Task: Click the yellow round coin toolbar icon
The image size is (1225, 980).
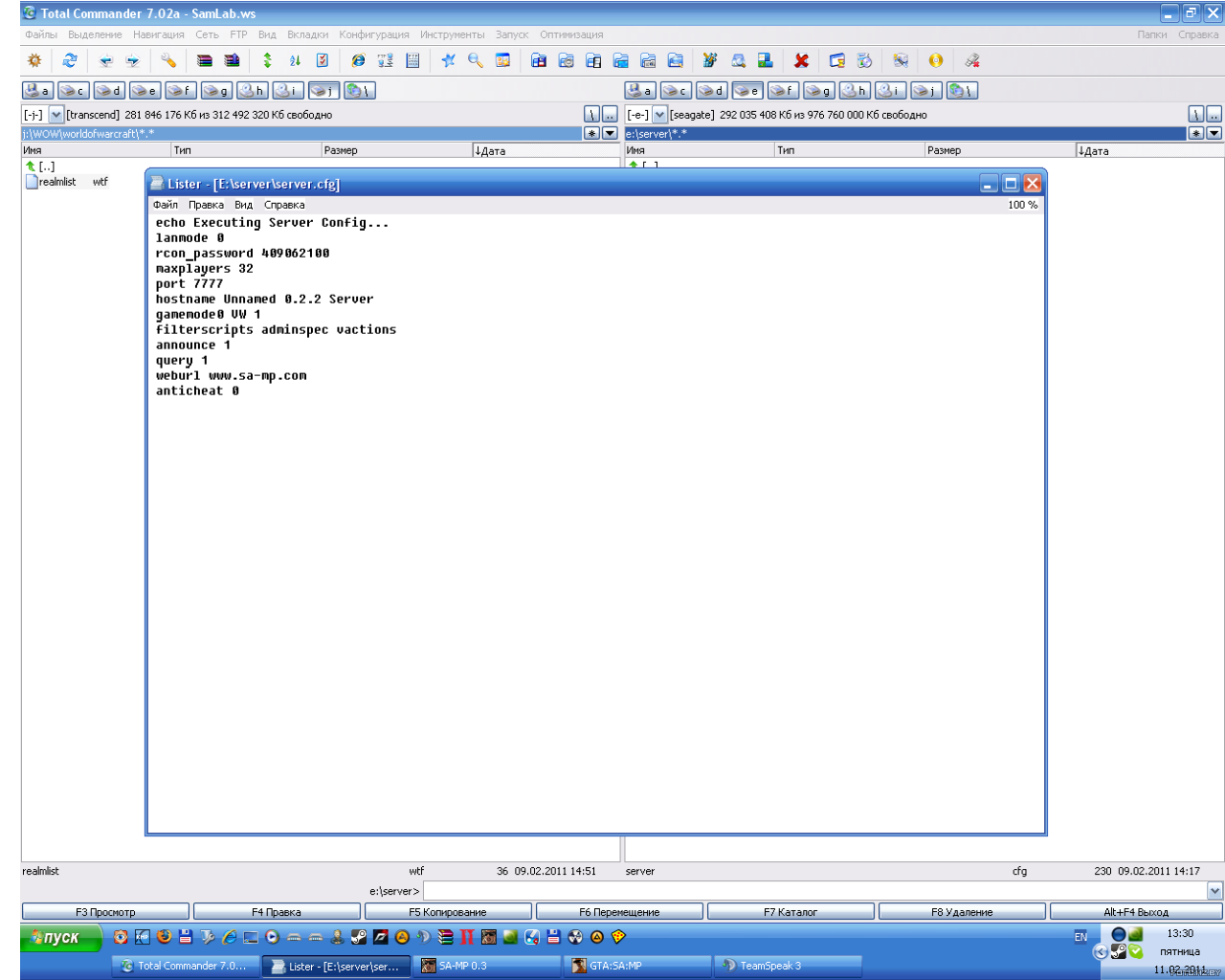Action: pos(936,60)
